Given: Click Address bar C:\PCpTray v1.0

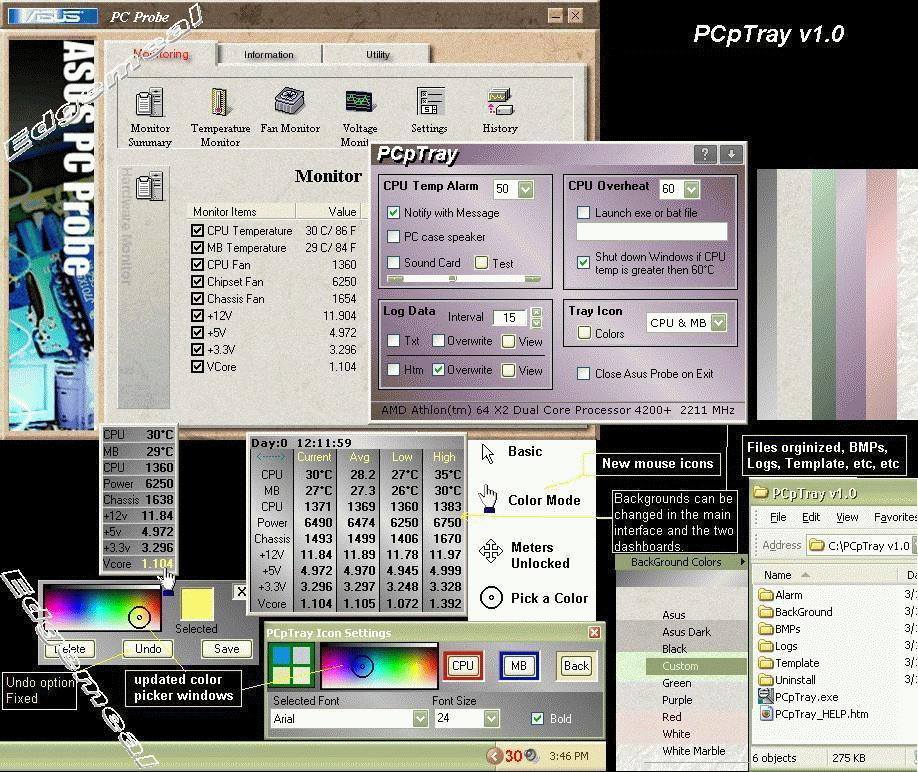Looking at the screenshot, I should pos(859,545).
